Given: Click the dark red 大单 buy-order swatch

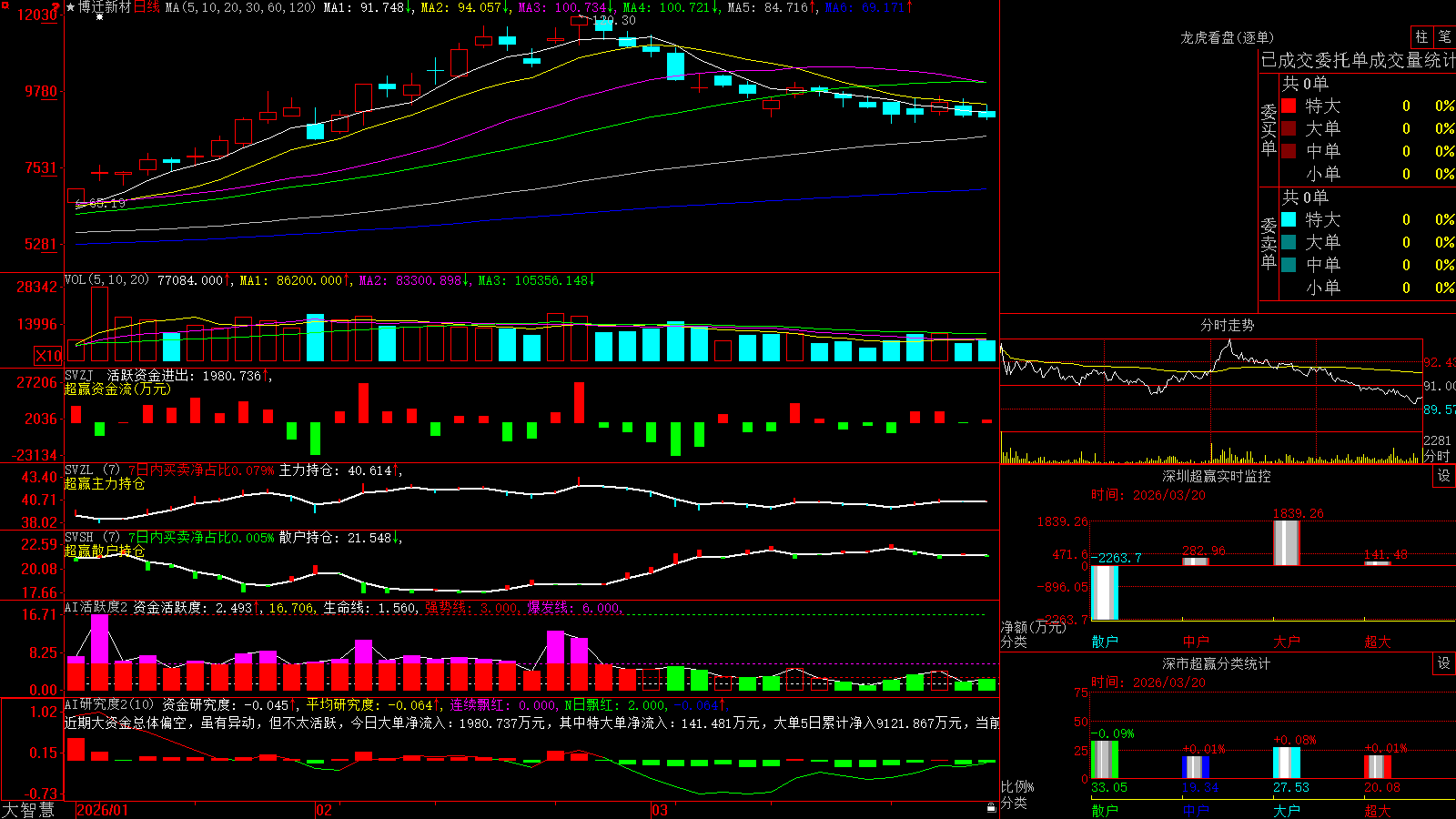Looking at the screenshot, I should tap(1289, 128).
